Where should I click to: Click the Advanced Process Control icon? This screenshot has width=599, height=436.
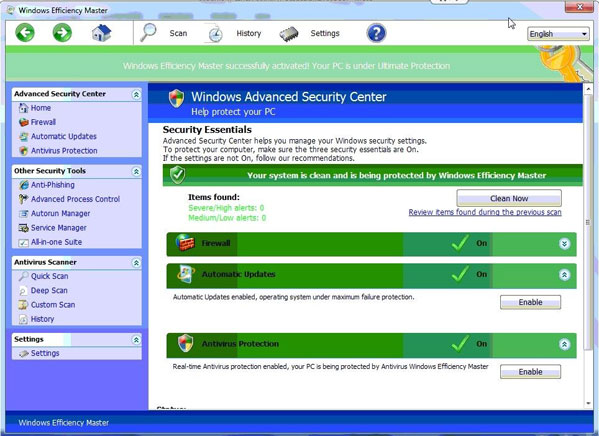pyautogui.click(x=24, y=199)
